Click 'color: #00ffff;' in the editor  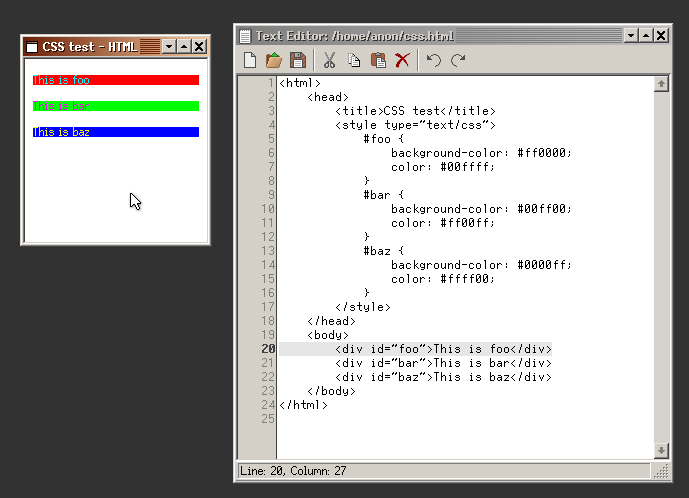click(x=443, y=167)
